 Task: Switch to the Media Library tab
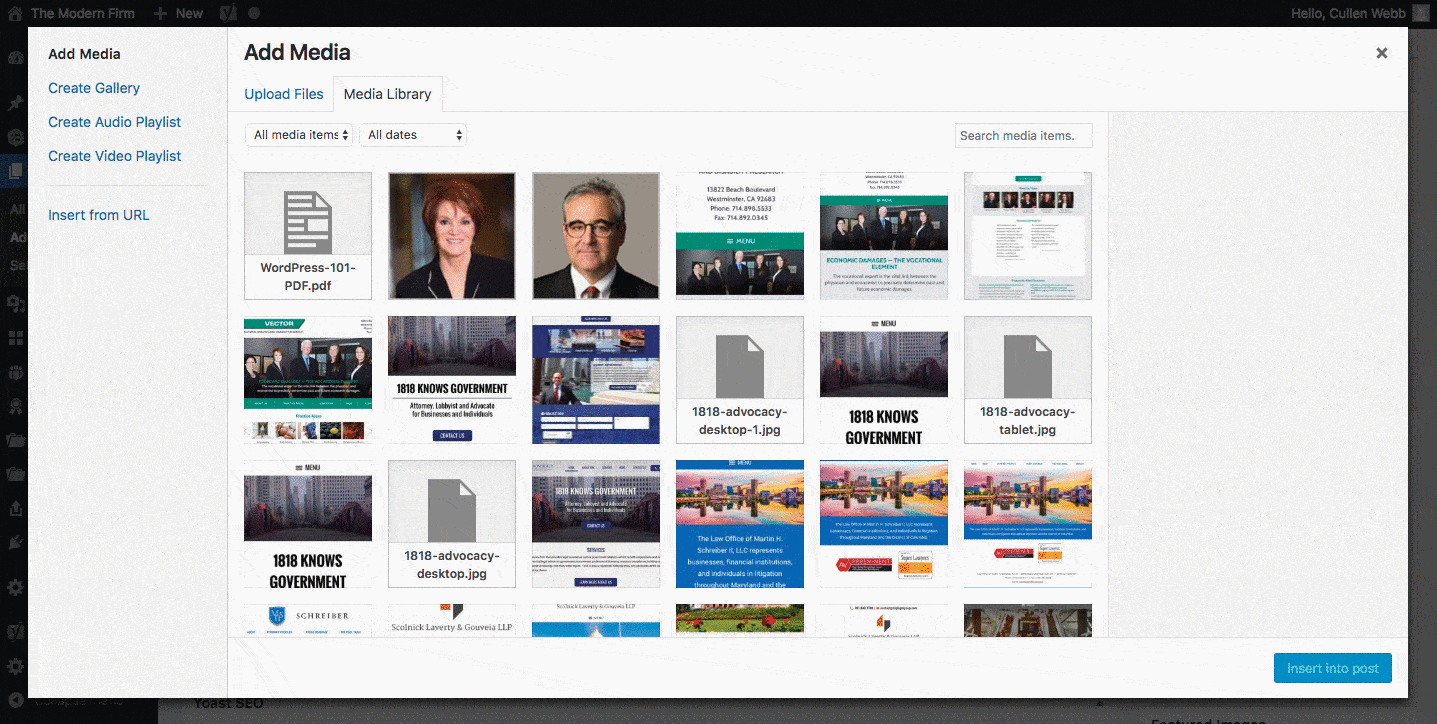(x=387, y=93)
